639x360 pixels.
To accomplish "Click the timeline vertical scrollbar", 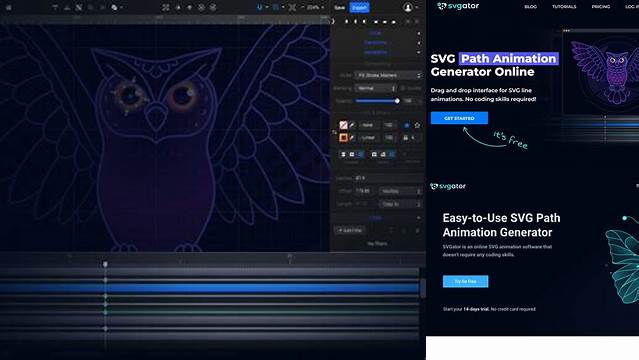I will (423, 288).
